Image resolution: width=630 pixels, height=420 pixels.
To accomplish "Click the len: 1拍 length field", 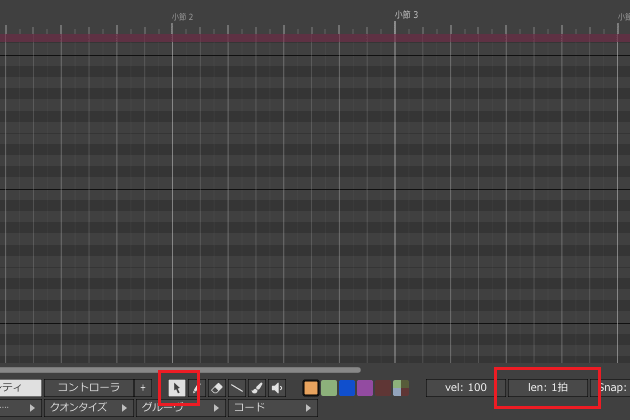I will tap(548, 387).
